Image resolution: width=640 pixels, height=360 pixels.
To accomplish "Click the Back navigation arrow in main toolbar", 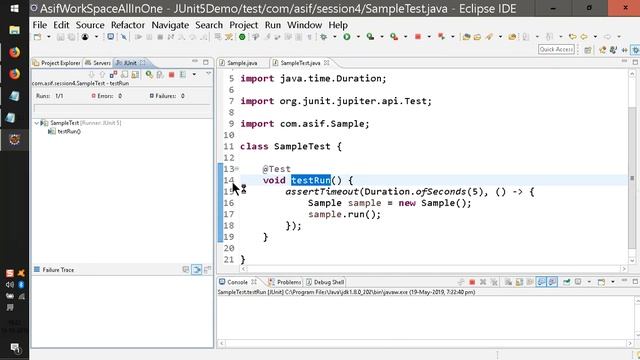I will point(584,37).
